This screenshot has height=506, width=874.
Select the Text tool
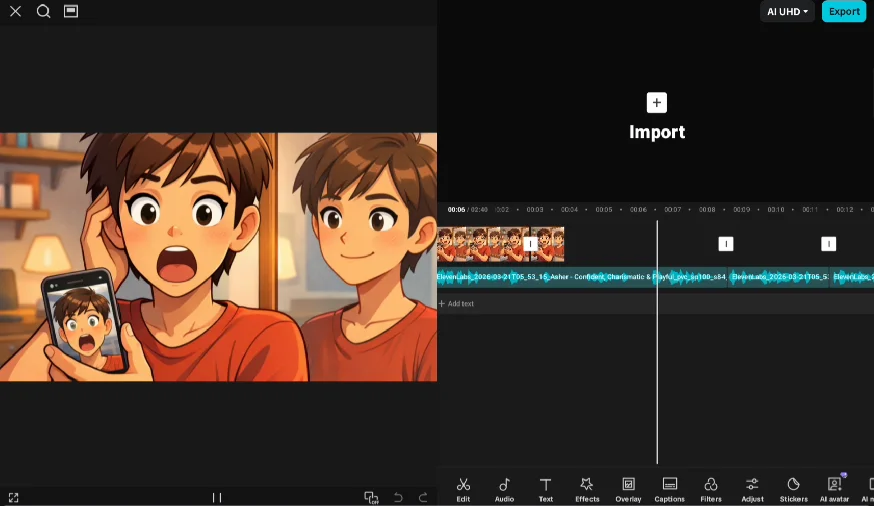[x=545, y=489]
